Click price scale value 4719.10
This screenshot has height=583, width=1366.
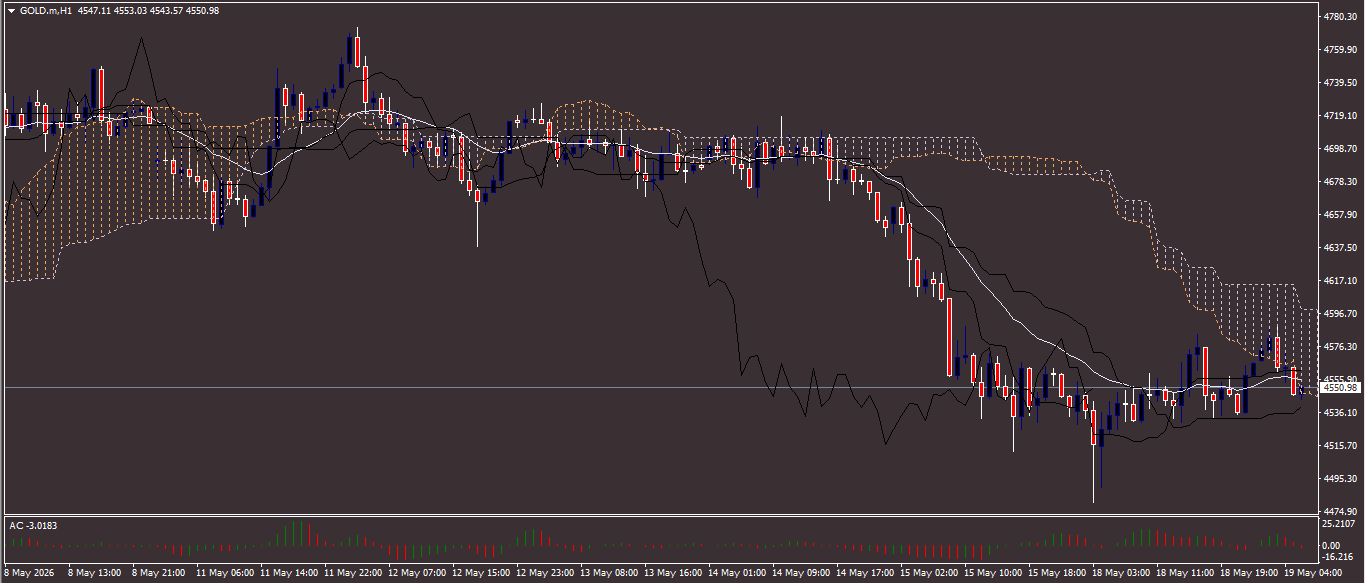tap(1338, 116)
